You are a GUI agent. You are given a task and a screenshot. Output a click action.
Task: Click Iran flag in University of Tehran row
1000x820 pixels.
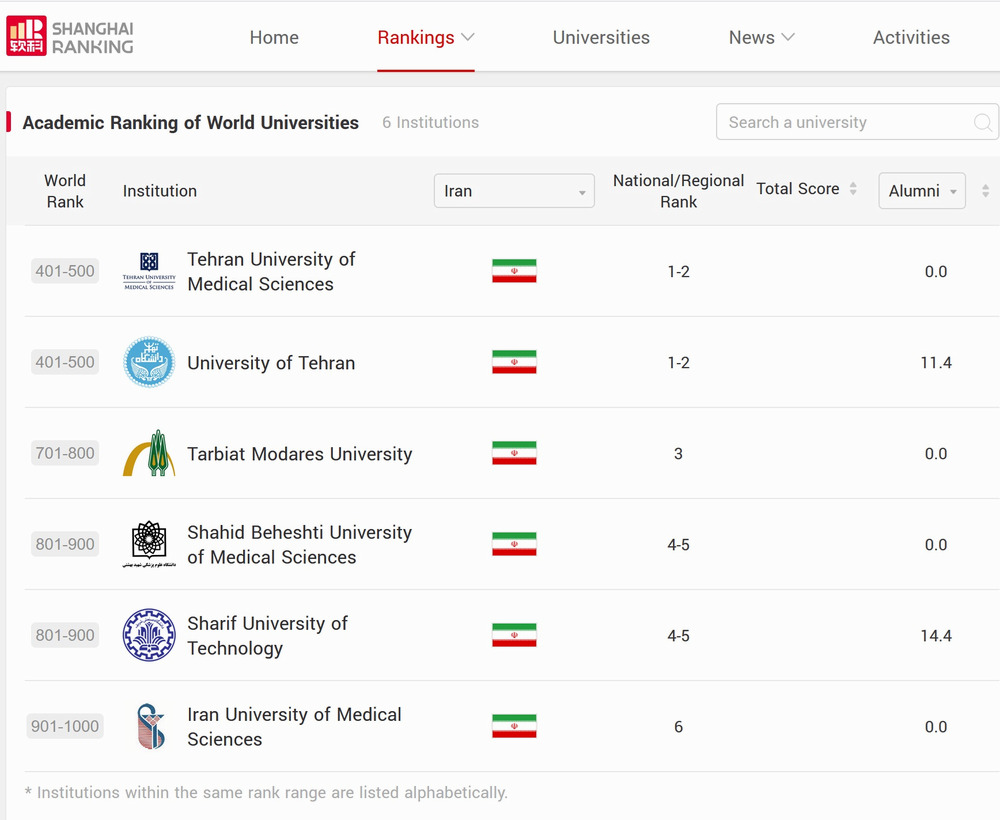click(x=514, y=362)
